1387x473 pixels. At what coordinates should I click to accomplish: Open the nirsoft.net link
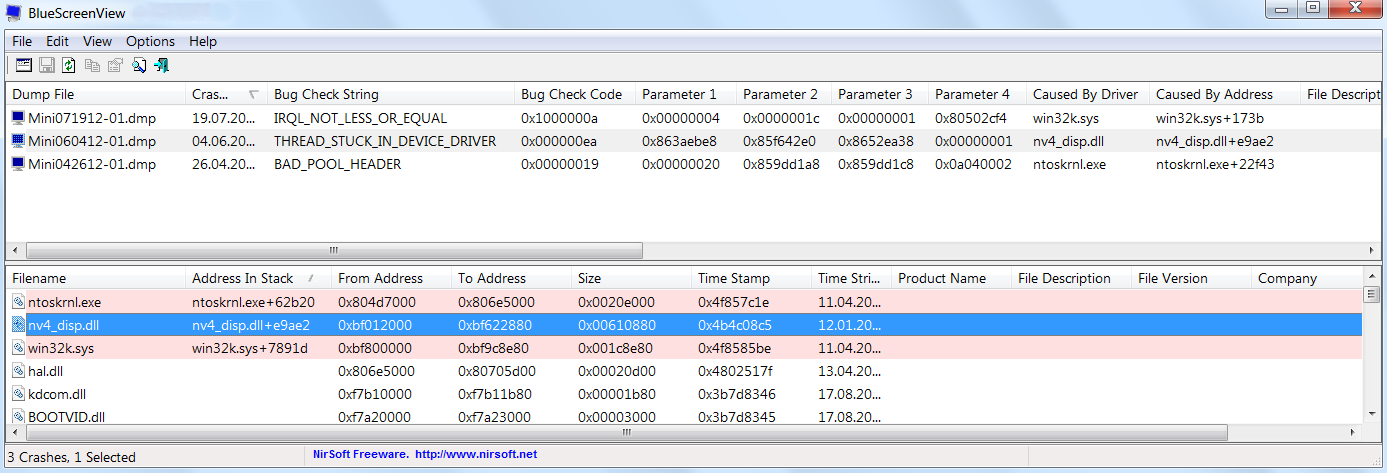pos(475,455)
